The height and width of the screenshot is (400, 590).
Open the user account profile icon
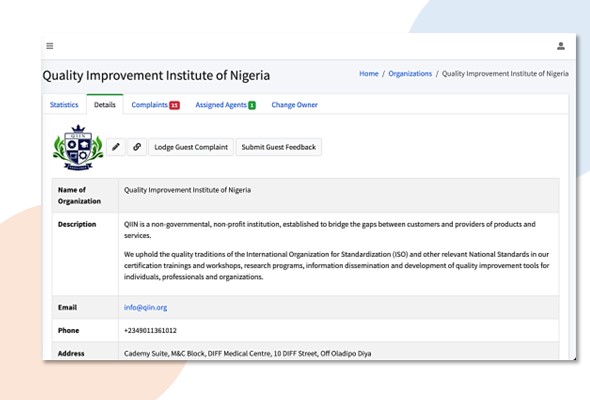pyautogui.click(x=561, y=46)
